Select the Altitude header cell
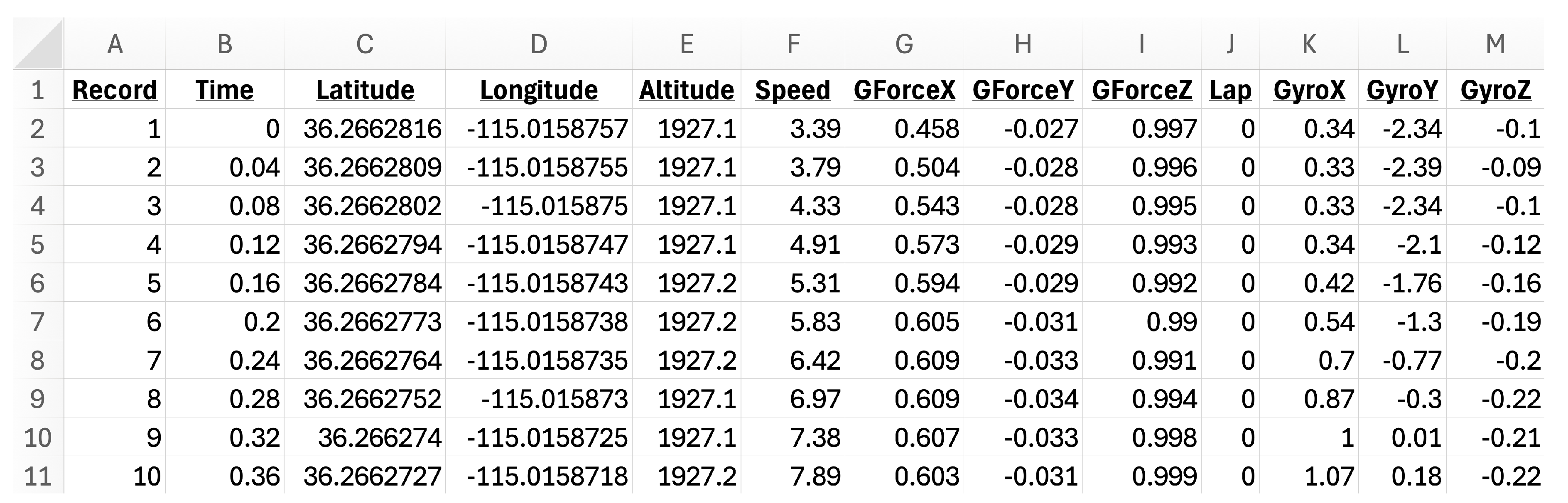 [687, 90]
